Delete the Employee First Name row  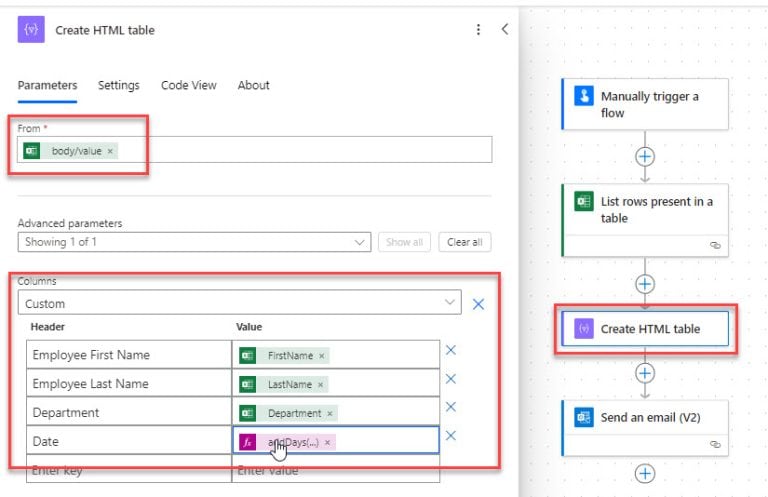[451, 350]
